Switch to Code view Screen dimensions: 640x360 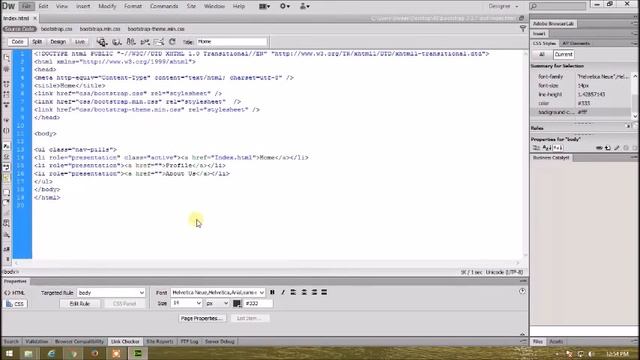click(x=17, y=42)
